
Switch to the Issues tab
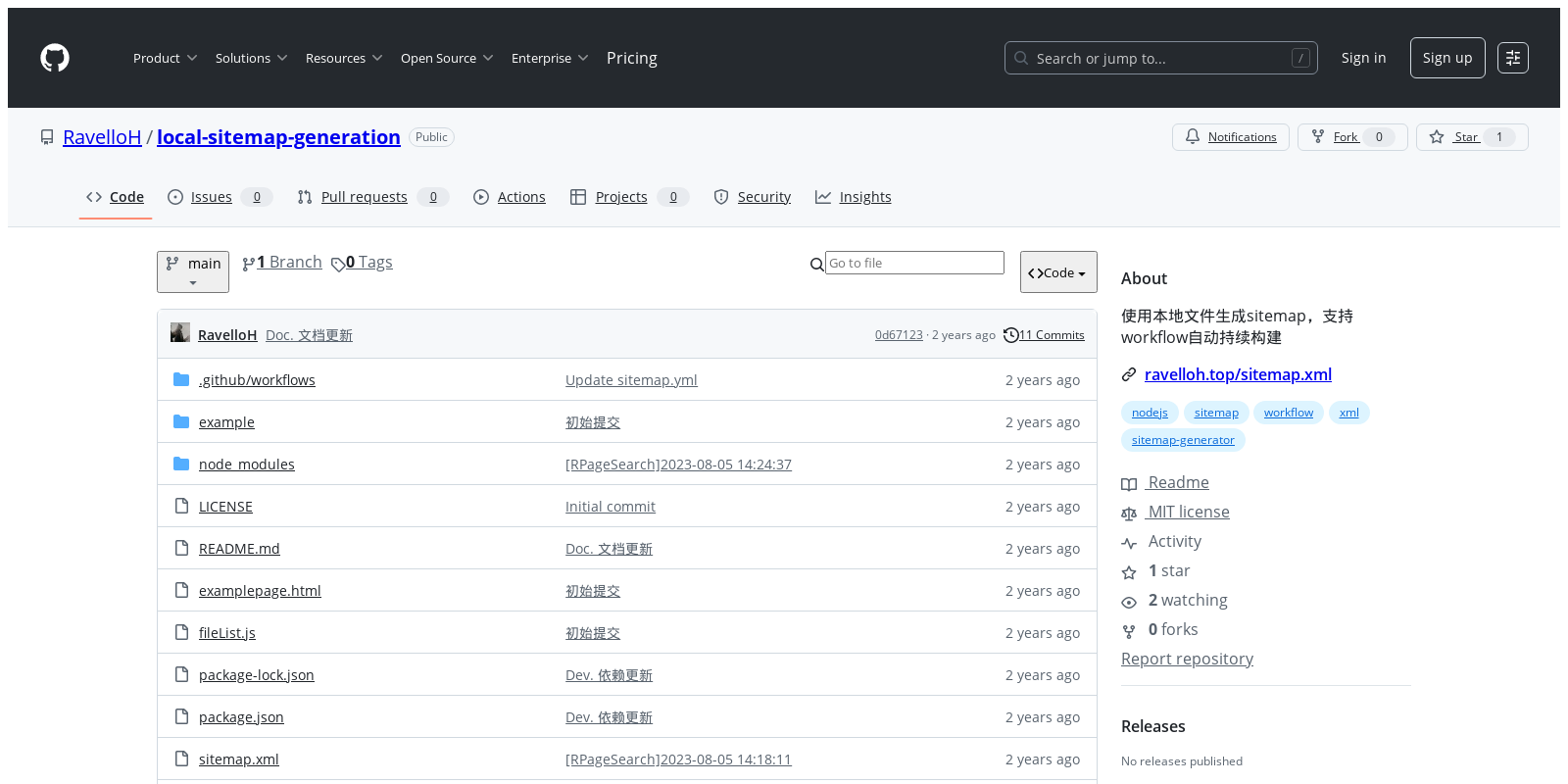tap(220, 197)
